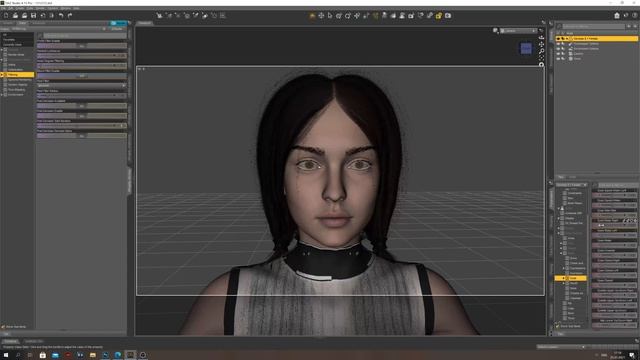Expand the General group in Render Settings
The width and height of the screenshot is (640, 360).
tap(2, 49)
